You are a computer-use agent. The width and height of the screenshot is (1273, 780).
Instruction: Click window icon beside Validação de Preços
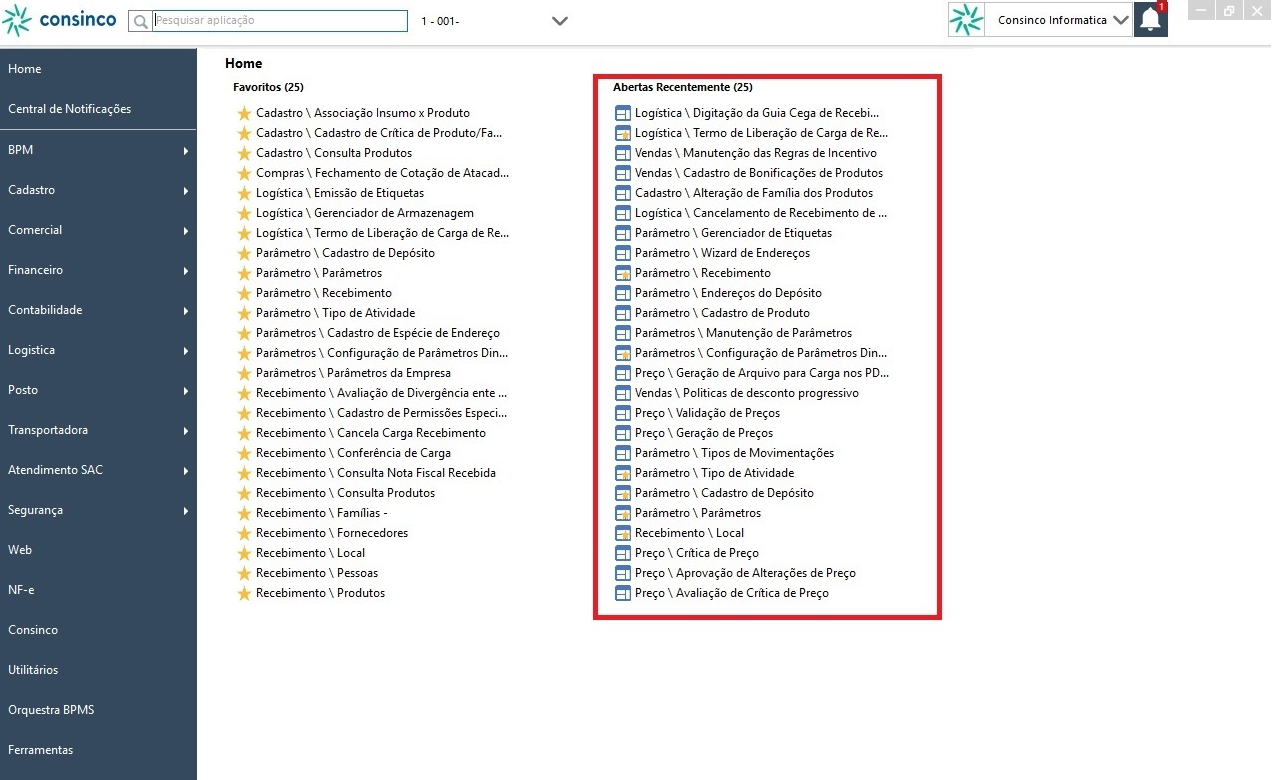click(x=623, y=413)
